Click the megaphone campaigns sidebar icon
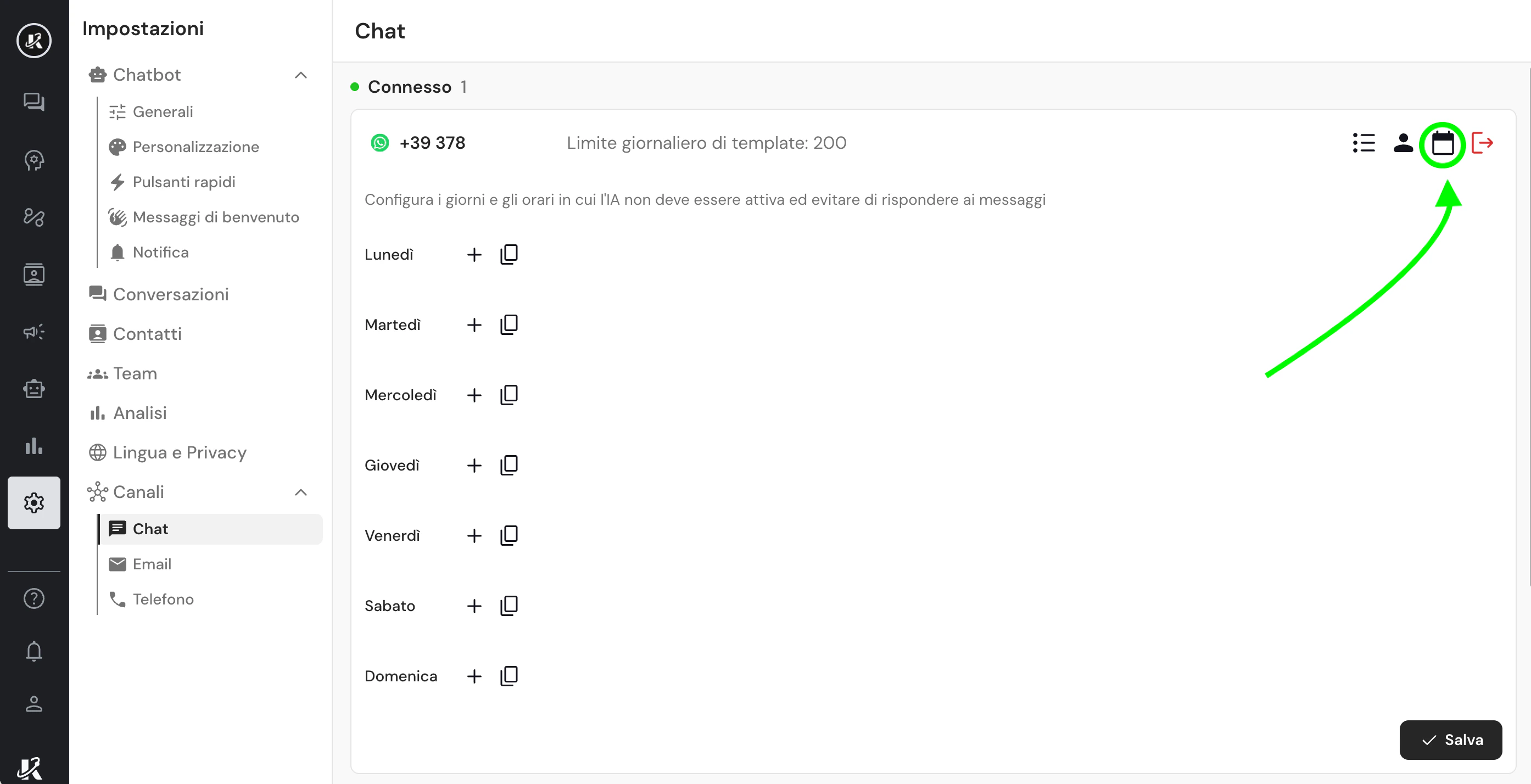 click(x=34, y=332)
